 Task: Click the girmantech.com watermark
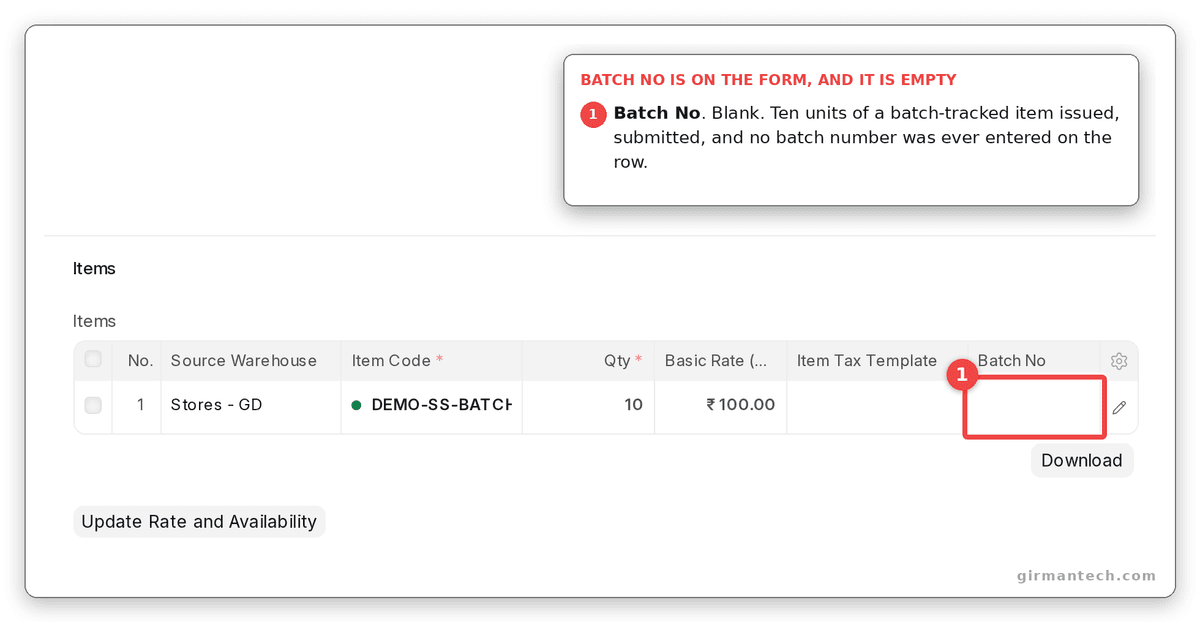[x=1085, y=575]
